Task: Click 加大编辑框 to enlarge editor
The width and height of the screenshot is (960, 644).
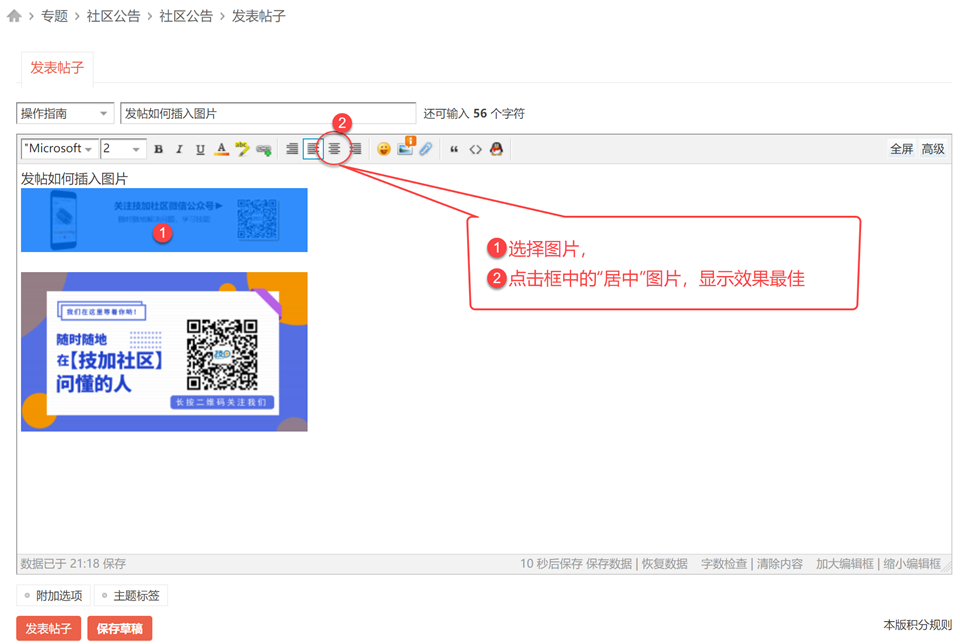Action: click(x=844, y=564)
